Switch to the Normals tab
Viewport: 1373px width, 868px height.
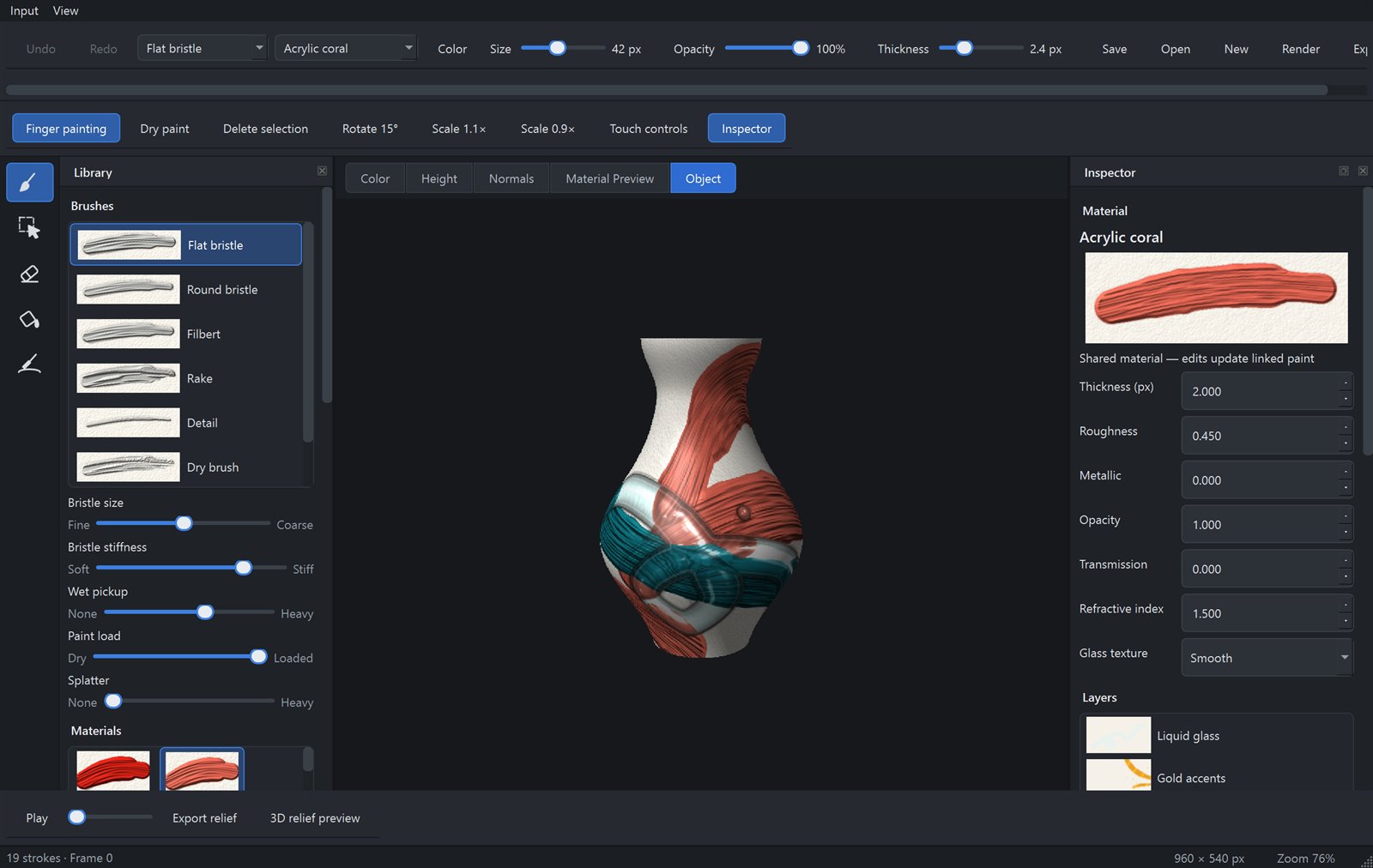pos(511,178)
